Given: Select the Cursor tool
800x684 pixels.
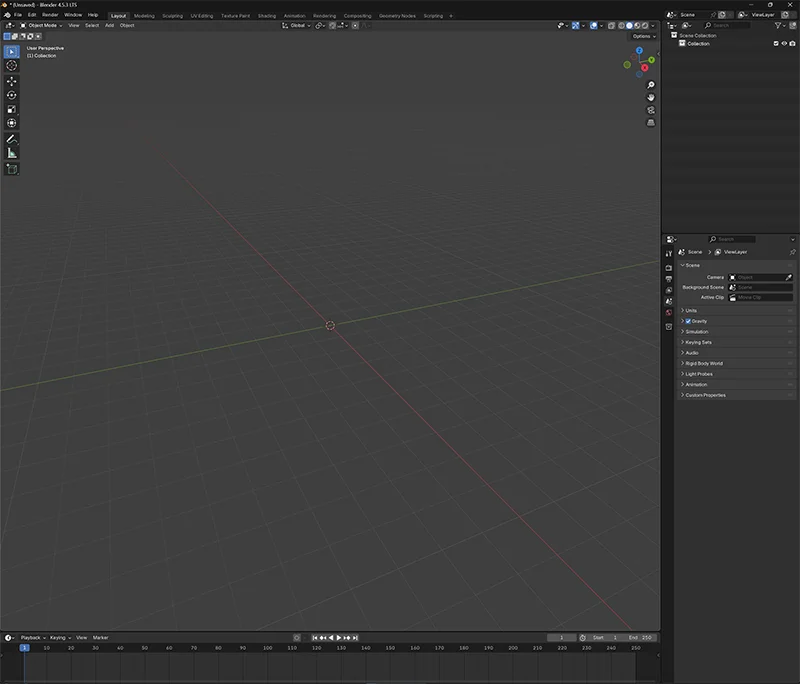Looking at the screenshot, I should point(12,65).
